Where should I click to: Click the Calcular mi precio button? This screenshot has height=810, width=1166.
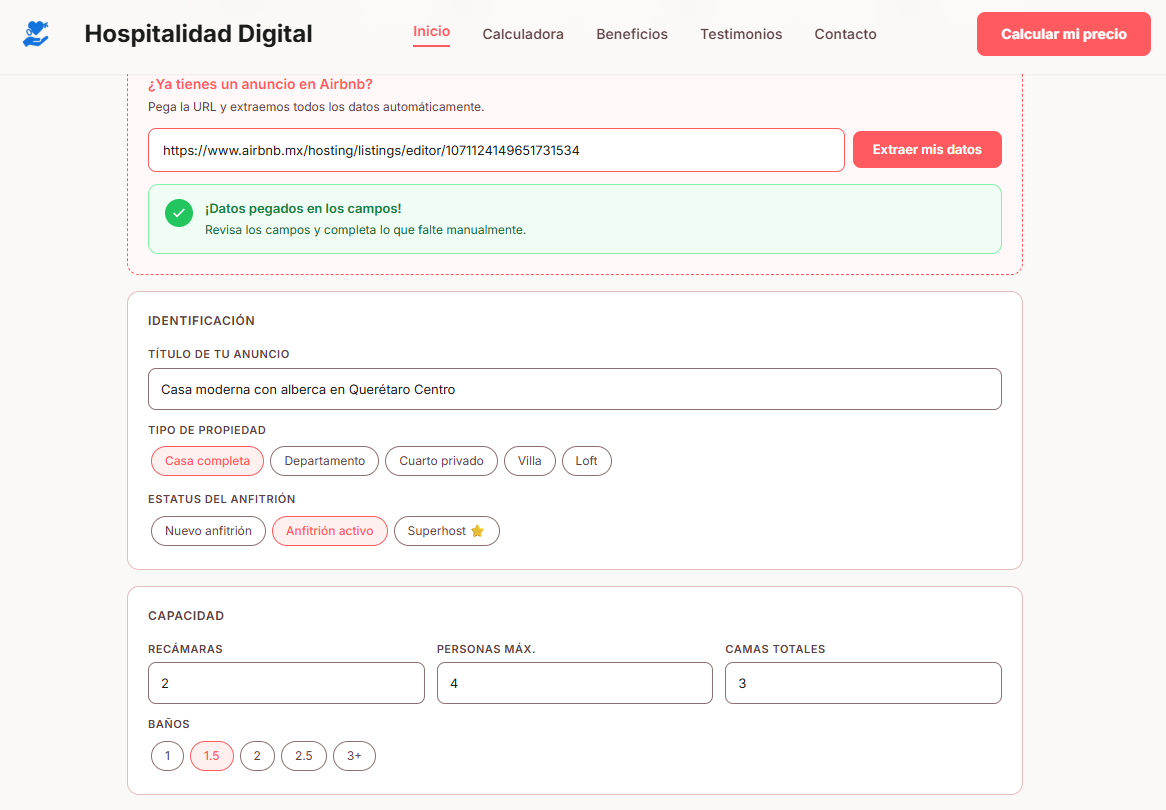coord(1063,34)
